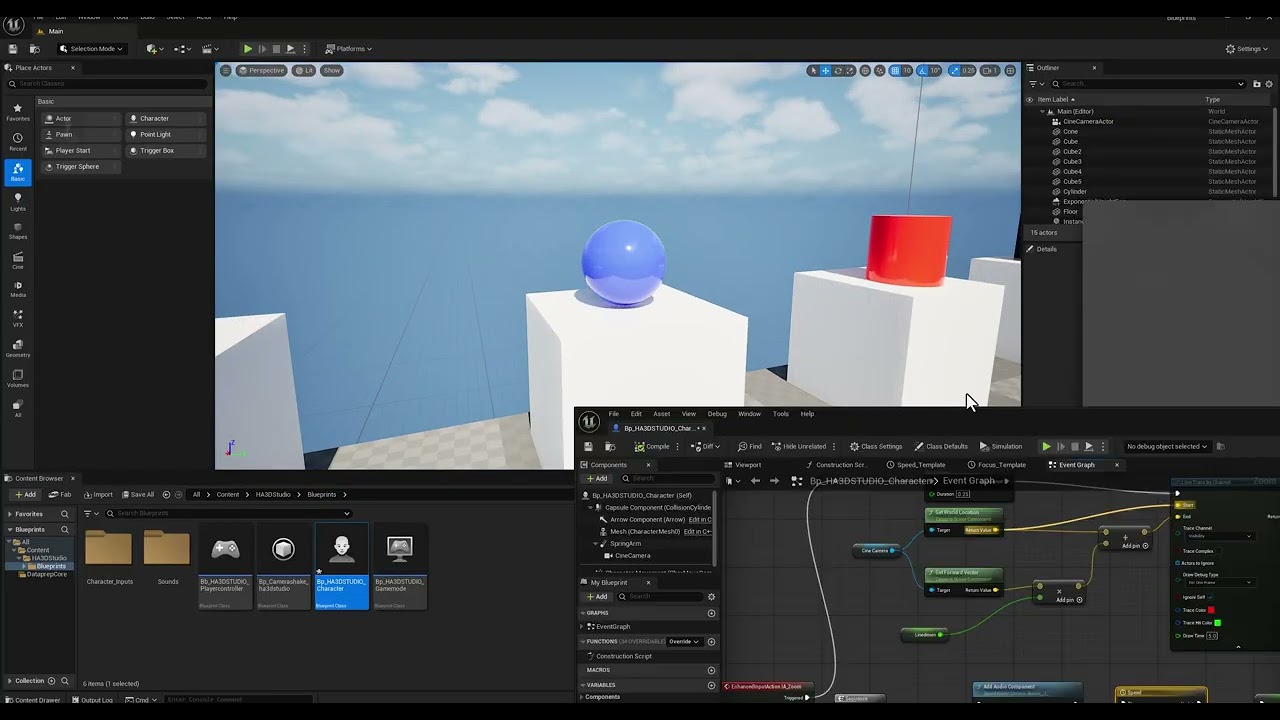Select the Favorites category in Place Actors
This screenshot has width=1280, height=720.
(x=18, y=112)
